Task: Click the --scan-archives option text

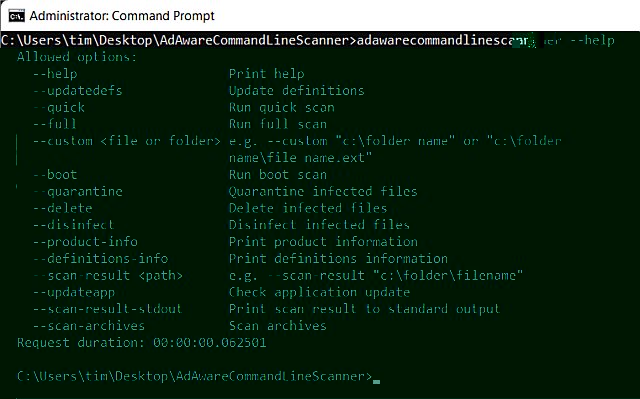Action: click(89, 326)
